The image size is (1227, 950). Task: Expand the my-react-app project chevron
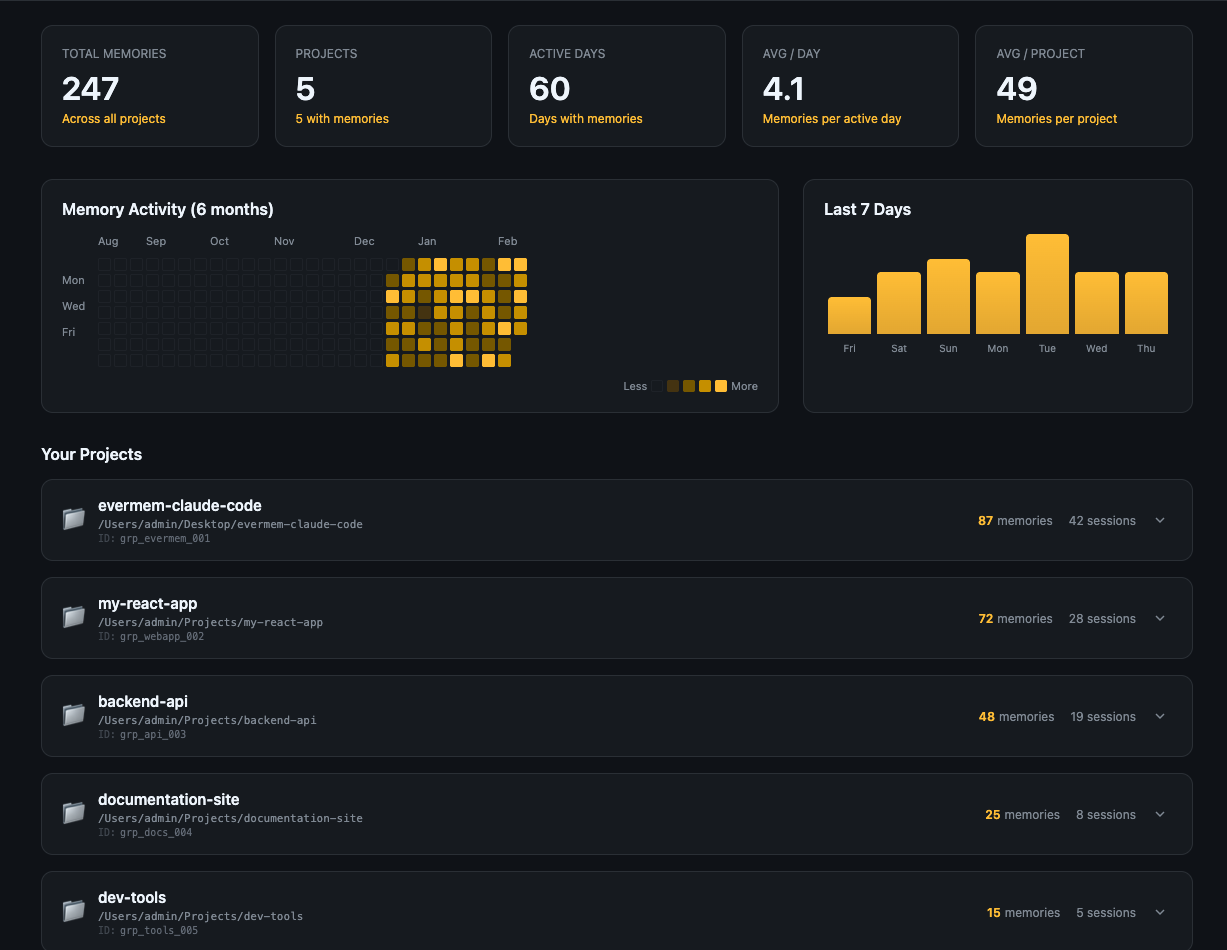click(x=1160, y=618)
